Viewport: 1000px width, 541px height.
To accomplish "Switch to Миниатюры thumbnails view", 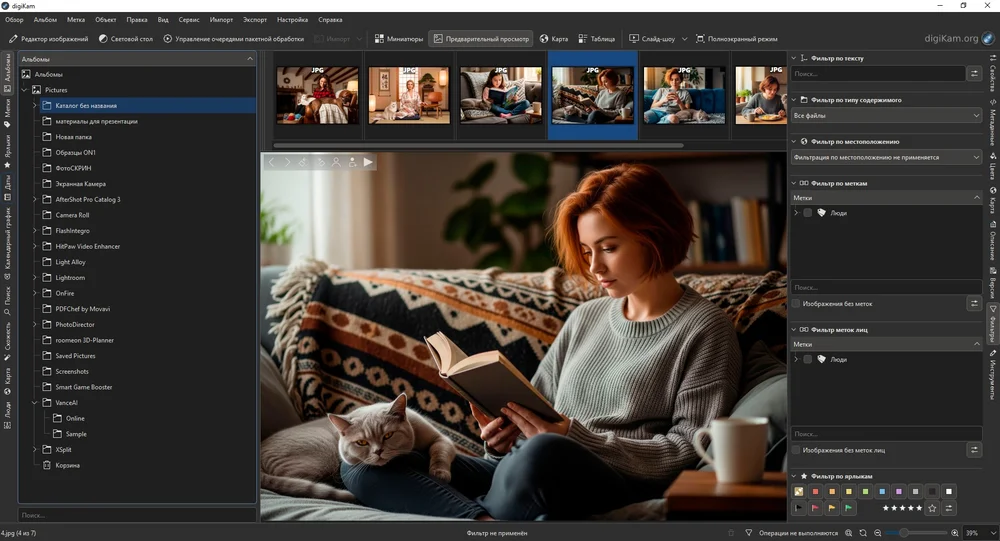I will point(398,39).
